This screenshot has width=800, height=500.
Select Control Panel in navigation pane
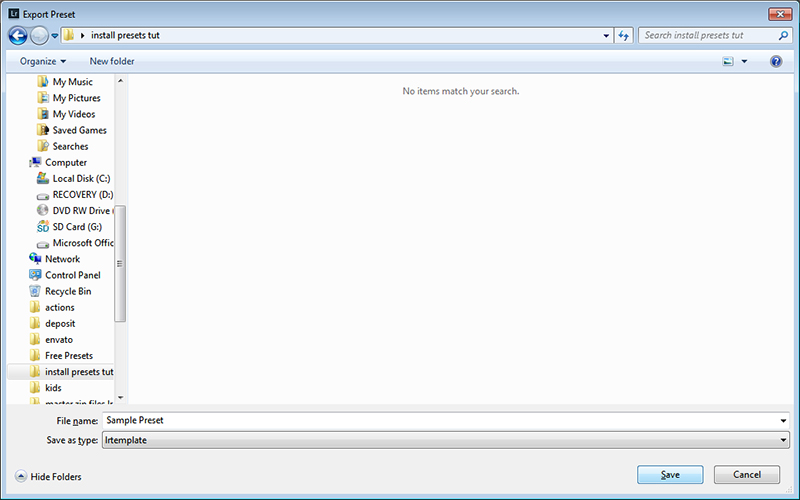[x=72, y=275]
